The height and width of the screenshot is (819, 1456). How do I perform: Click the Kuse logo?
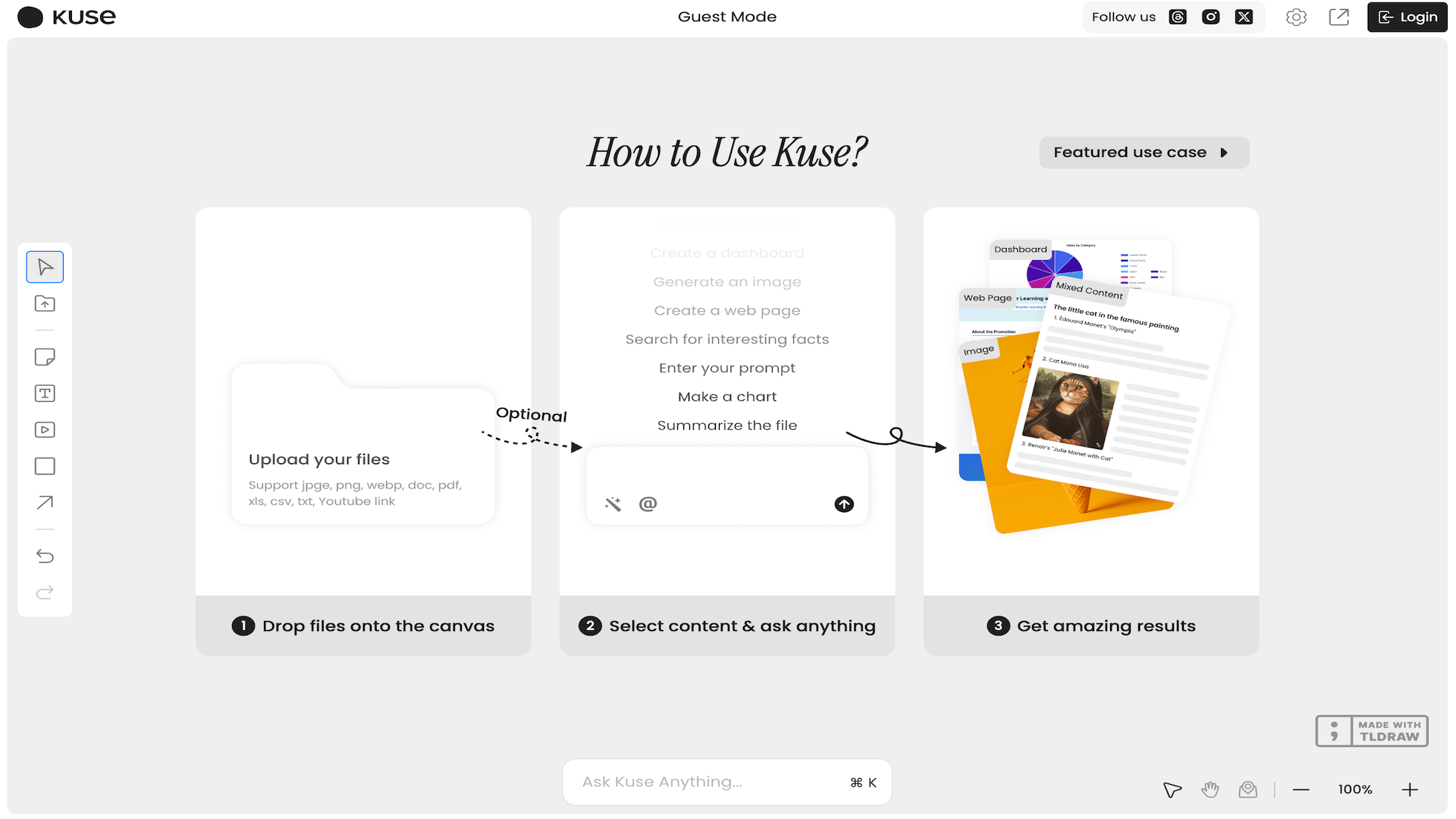click(66, 17)
